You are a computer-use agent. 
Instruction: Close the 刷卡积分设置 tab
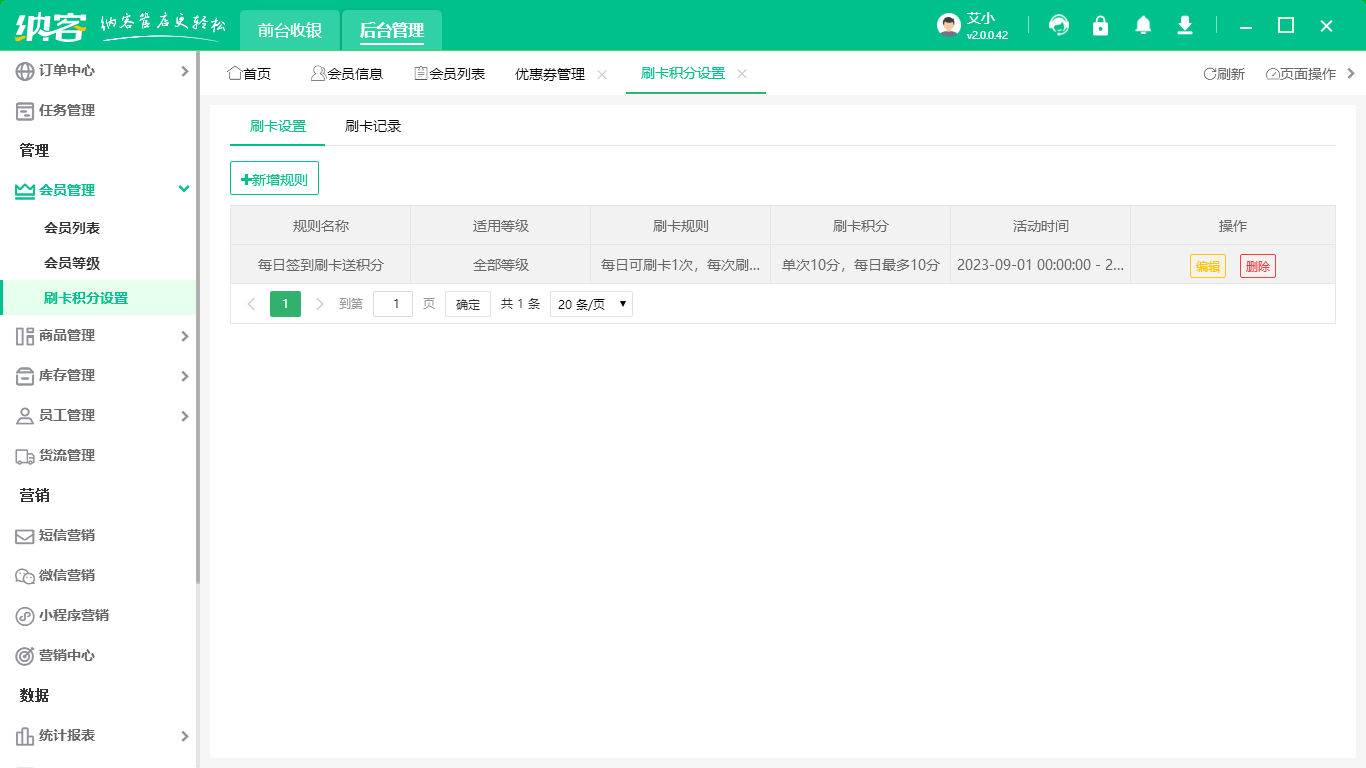(x=742, y=74)
